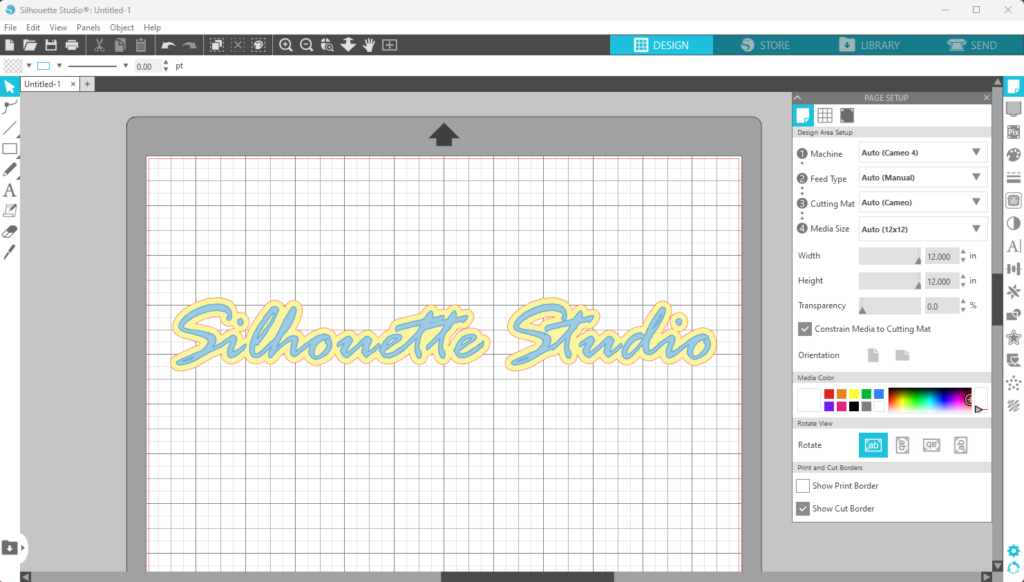The image size is (1024, 582).
Task: Collapse the Page Setup panel chevron
Action: click(x=798, y=98)
